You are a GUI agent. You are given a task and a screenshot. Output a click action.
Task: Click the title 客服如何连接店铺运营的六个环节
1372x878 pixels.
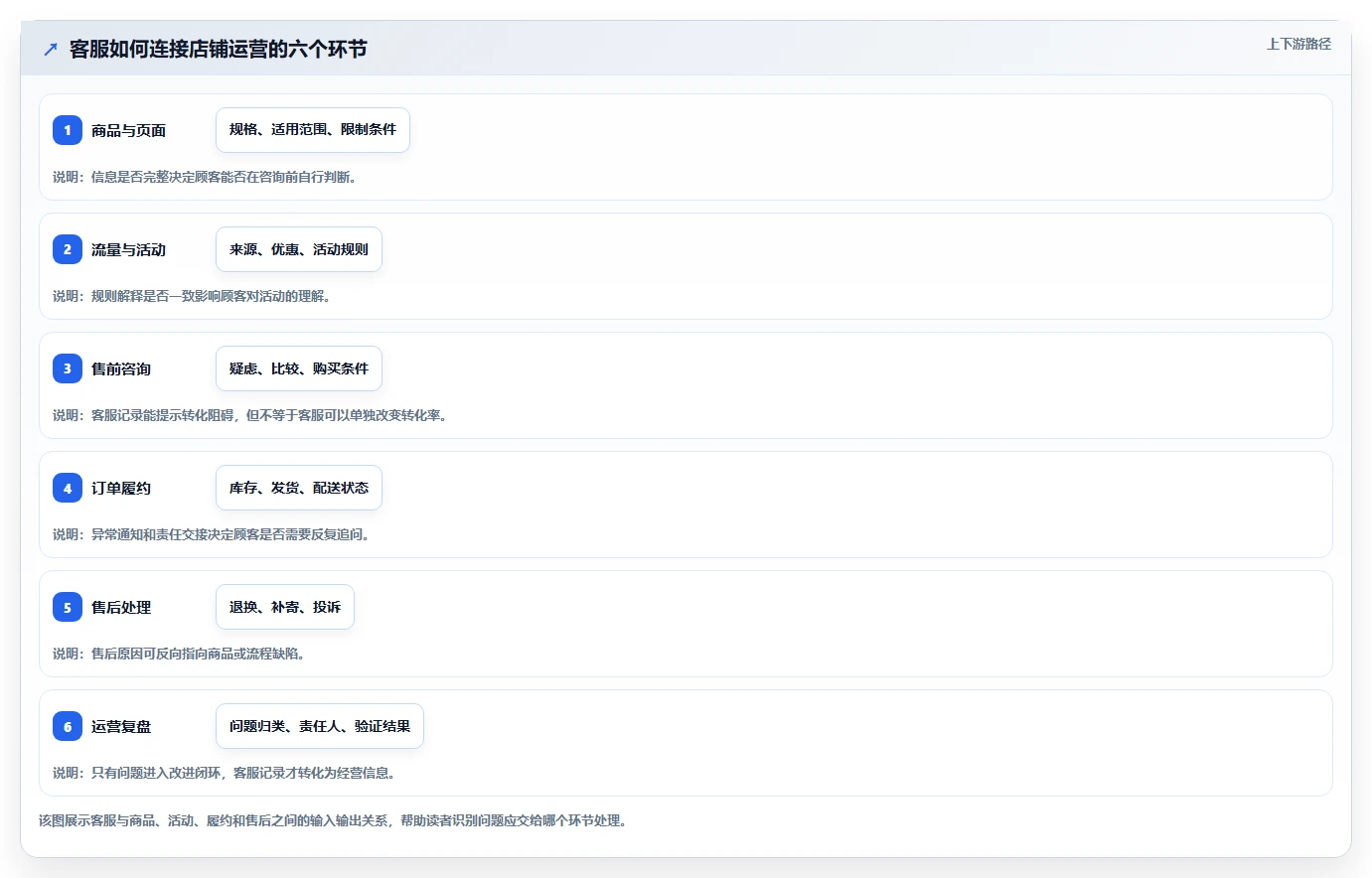pyautogui.click(x=219, y=49)
